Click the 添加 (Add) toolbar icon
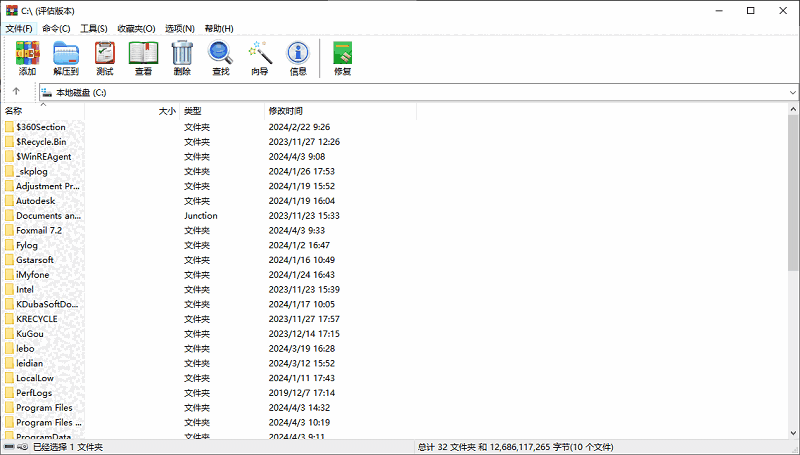The height and width of the screenshot is (455, 800). (x=27, y=58)
